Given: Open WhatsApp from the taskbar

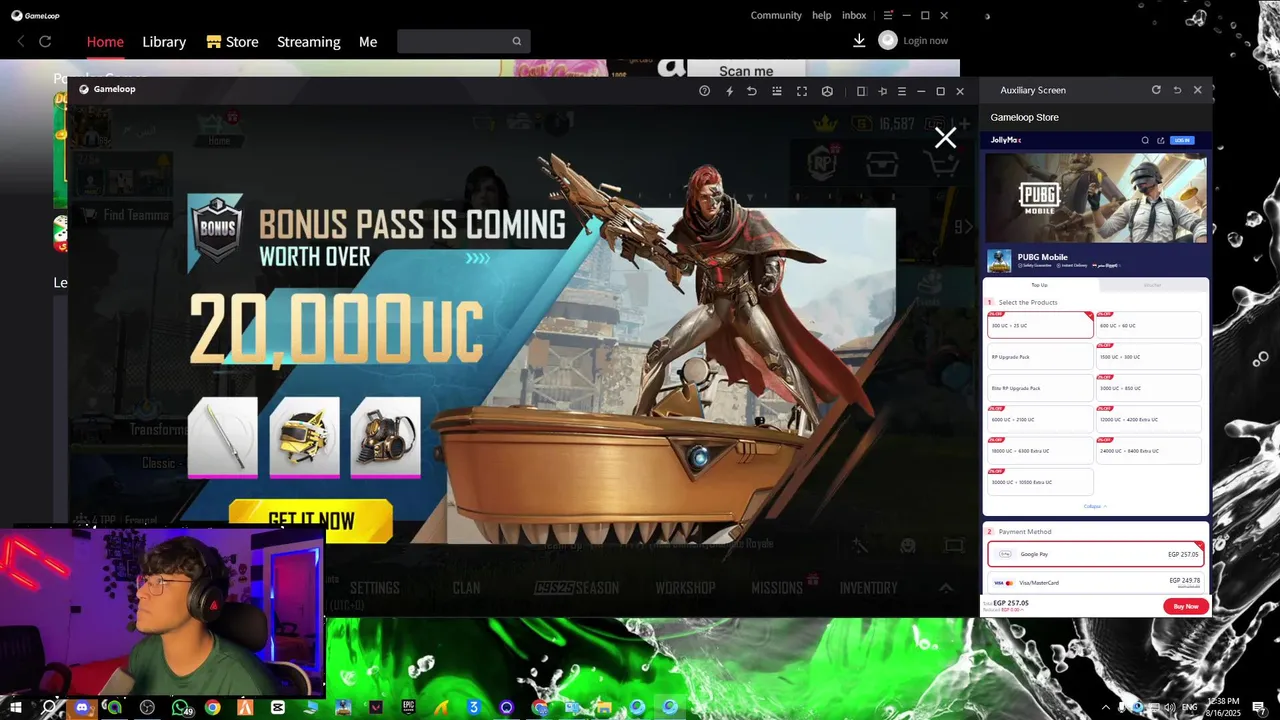Looking at the screenshot, I should [x=180, y=707].
